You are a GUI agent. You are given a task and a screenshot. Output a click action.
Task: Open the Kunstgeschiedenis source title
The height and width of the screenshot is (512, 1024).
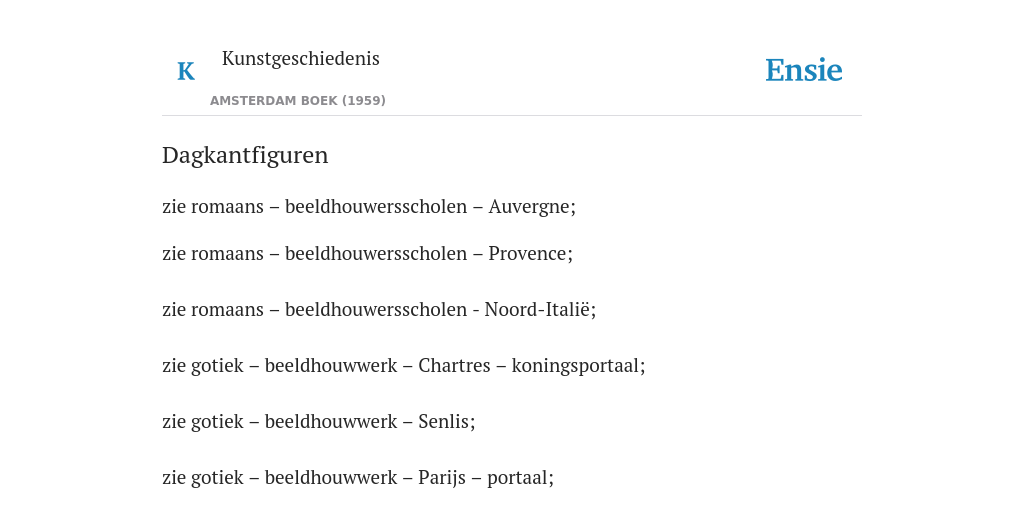coord(300,59)
